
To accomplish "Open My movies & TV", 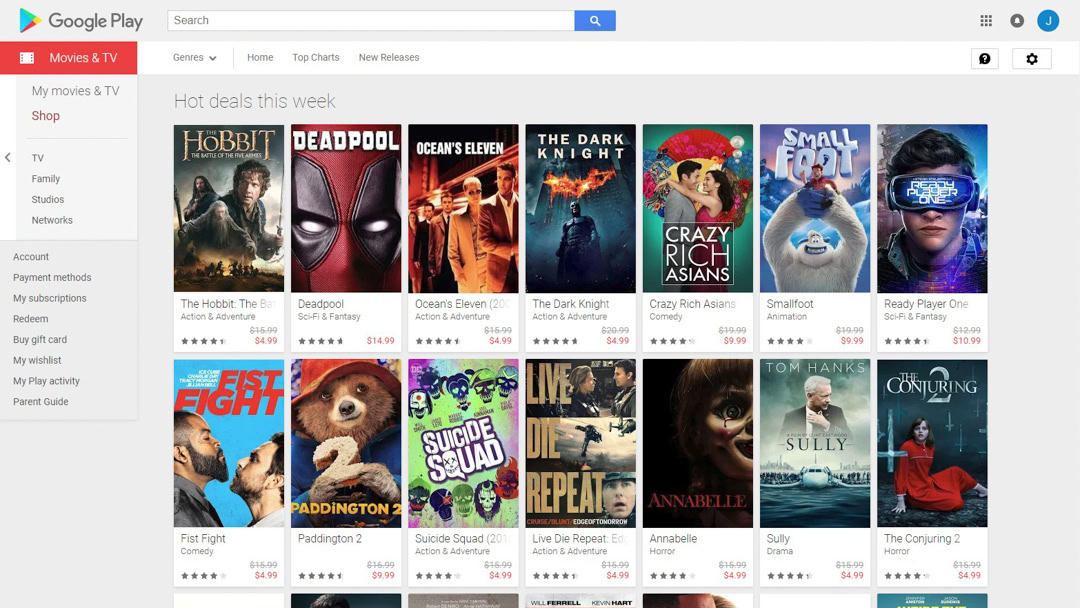I will [x=75, y=91].
